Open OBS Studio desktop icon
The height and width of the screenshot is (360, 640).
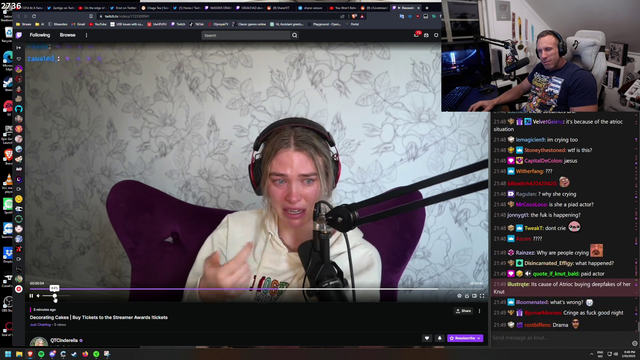(x=8, y=303)
